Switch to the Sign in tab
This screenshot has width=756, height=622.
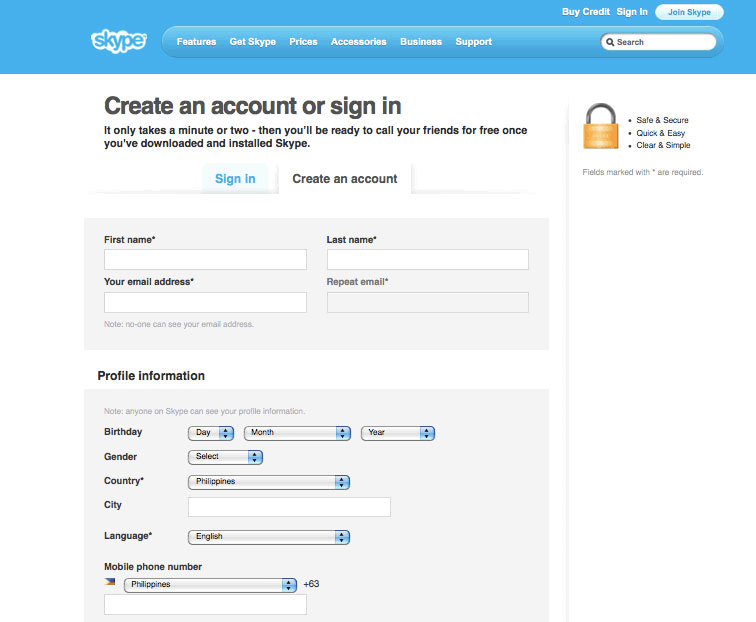click(235, 179)
